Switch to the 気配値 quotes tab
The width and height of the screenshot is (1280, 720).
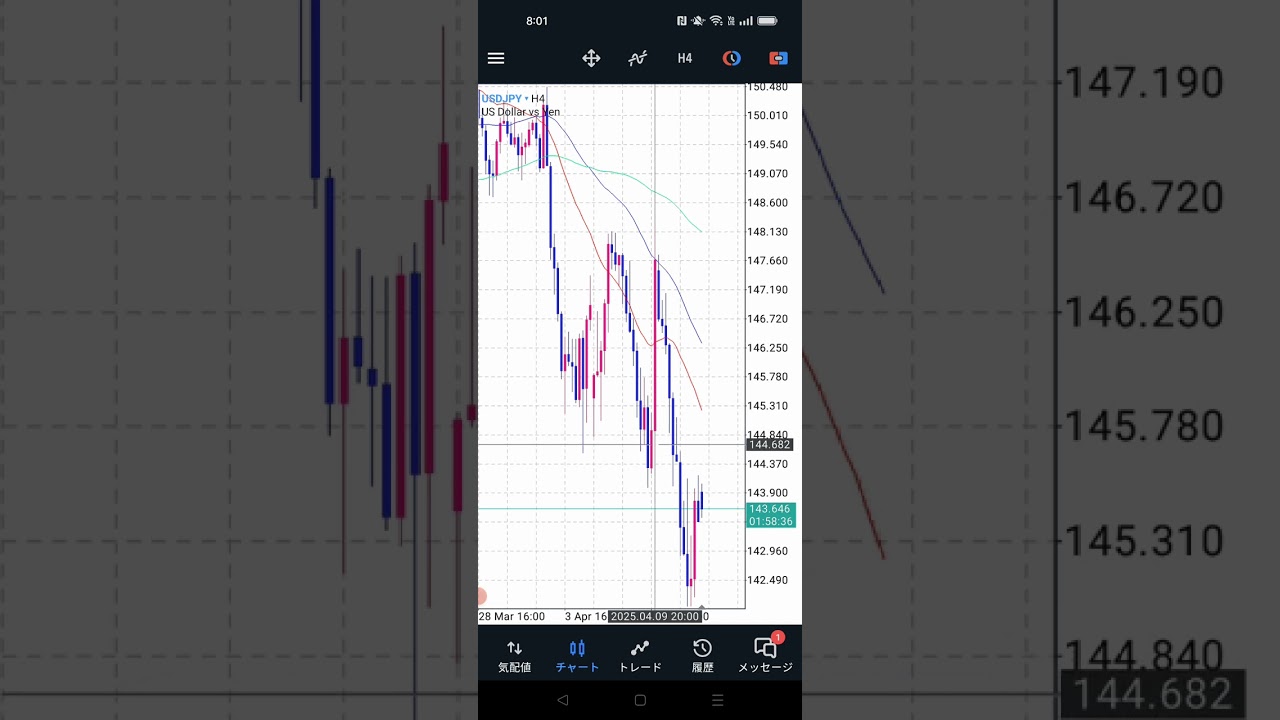pos(514,656)
